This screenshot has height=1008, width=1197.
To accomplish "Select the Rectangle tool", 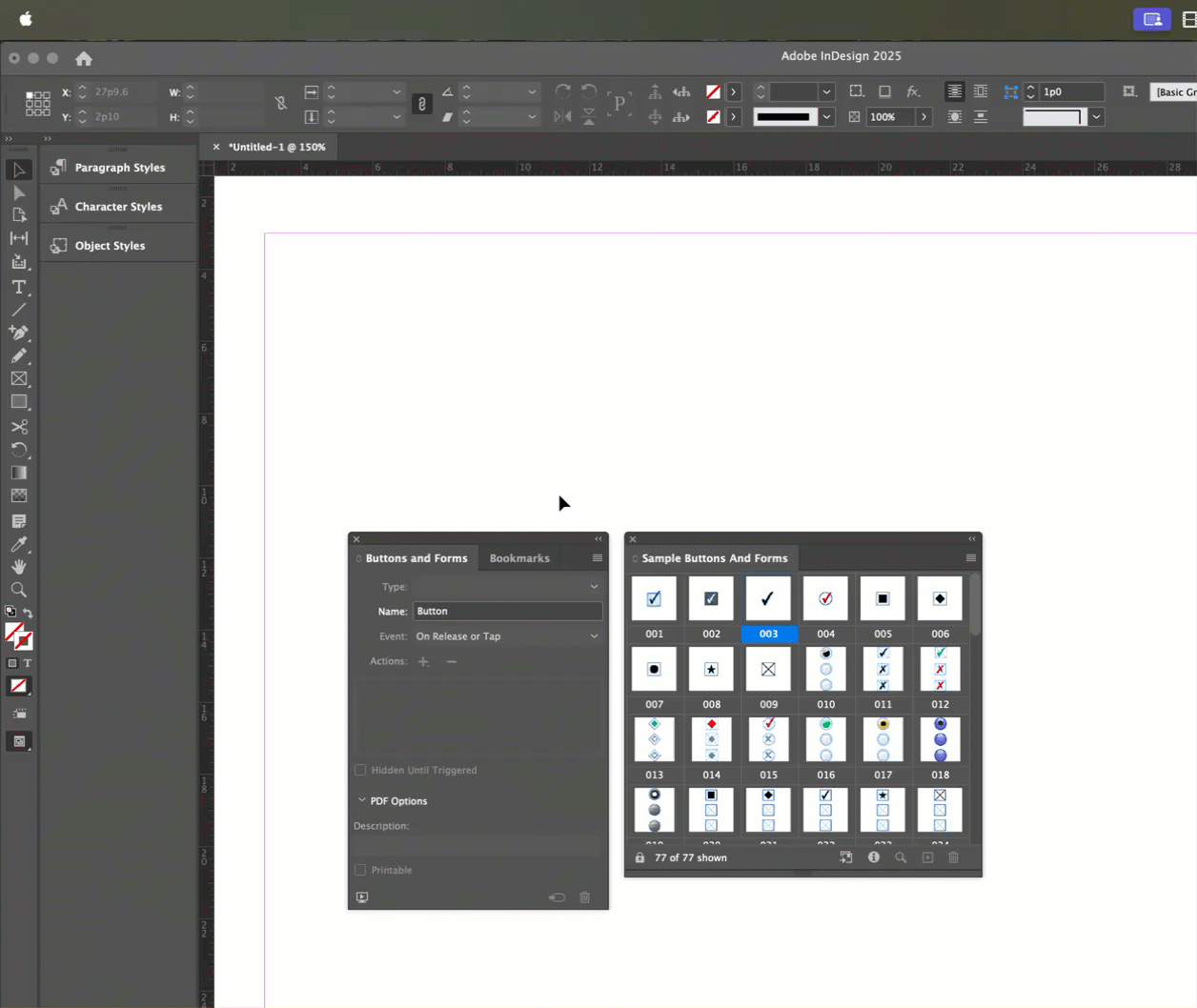I will click(19, 402).
